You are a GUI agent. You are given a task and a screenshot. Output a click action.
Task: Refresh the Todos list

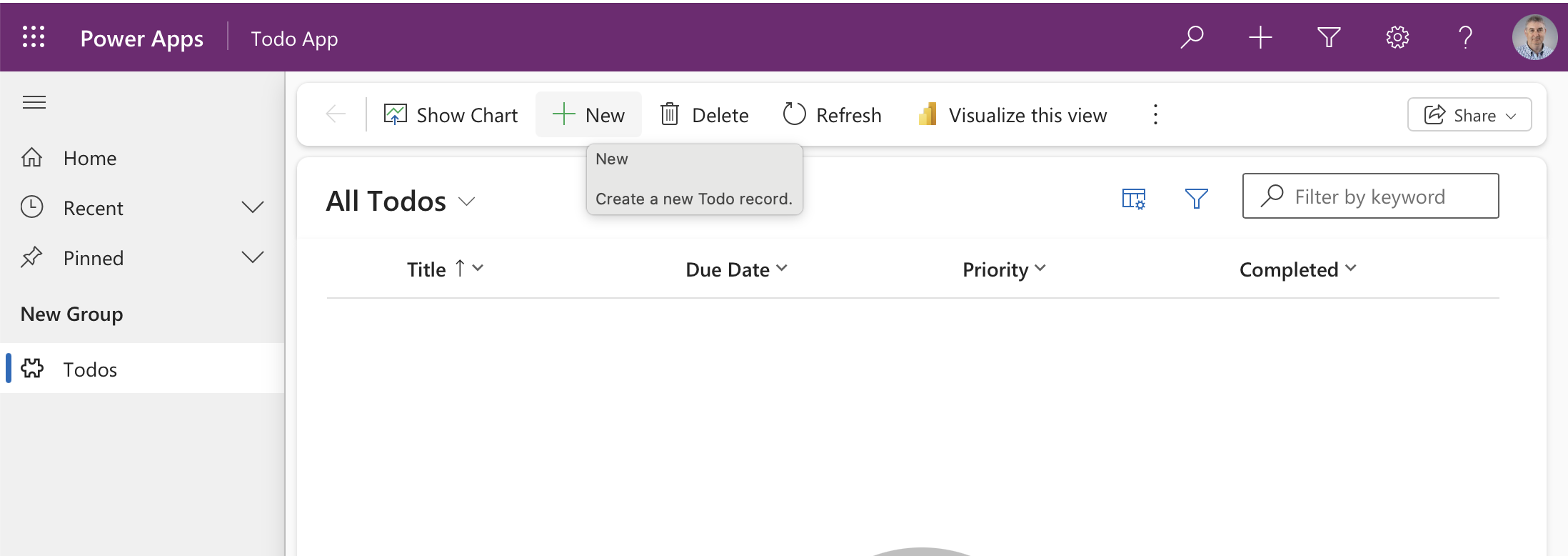(x=832, y=115)
